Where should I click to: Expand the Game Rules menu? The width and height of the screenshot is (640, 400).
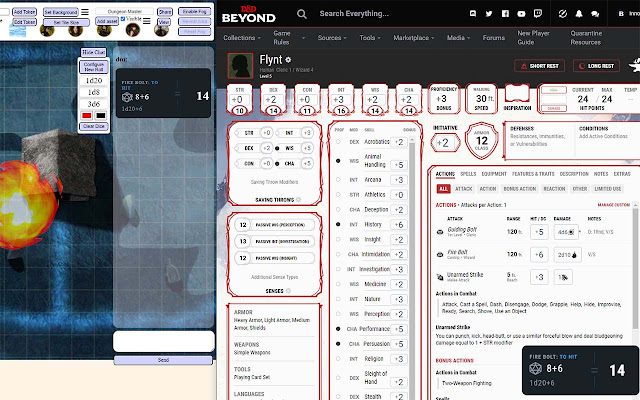289,38
